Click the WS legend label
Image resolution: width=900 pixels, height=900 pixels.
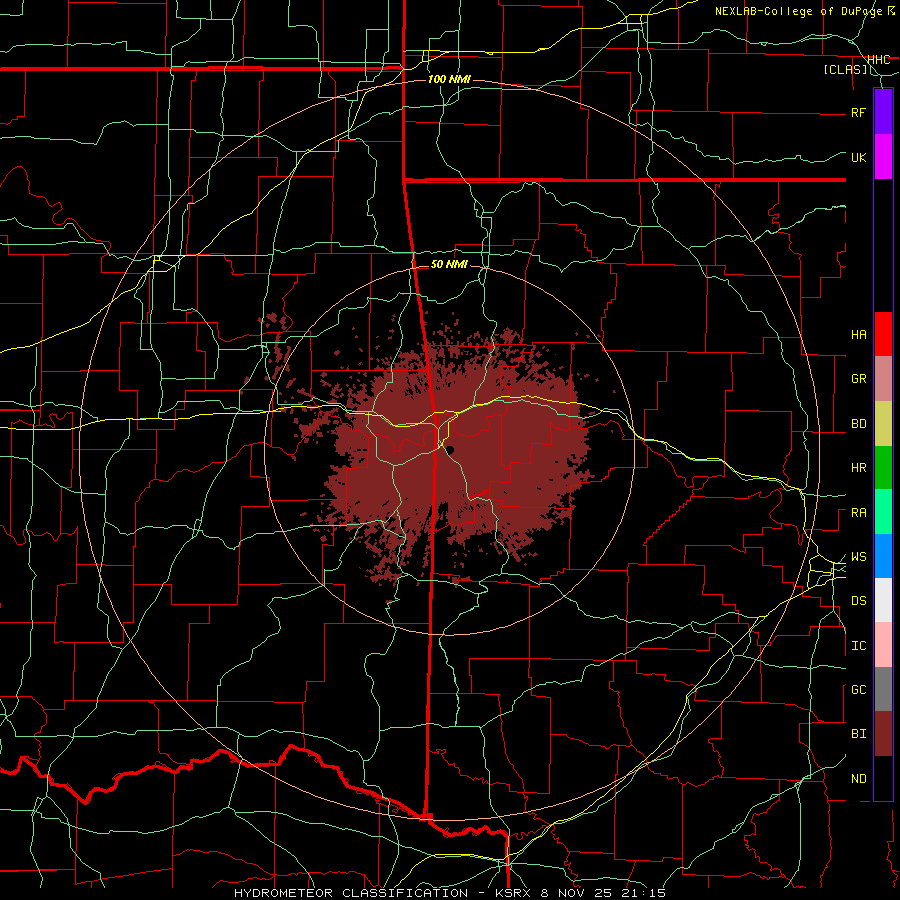[x=858, y=557]
